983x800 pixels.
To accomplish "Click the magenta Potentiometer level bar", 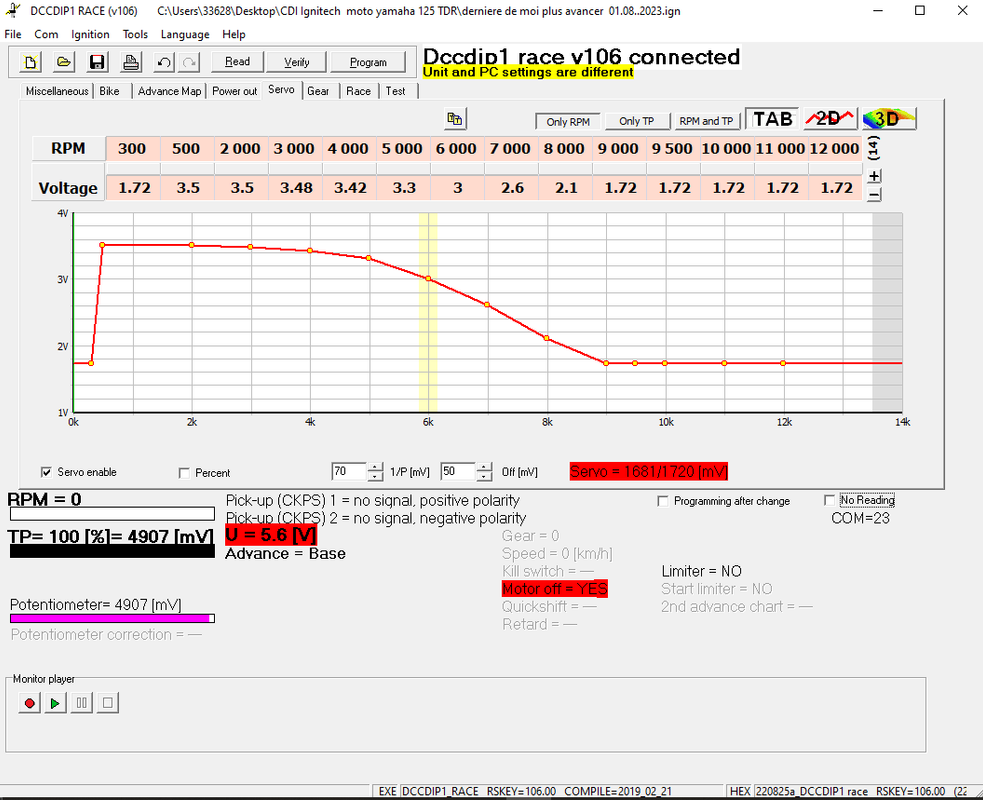I will [x=112, y=618].
